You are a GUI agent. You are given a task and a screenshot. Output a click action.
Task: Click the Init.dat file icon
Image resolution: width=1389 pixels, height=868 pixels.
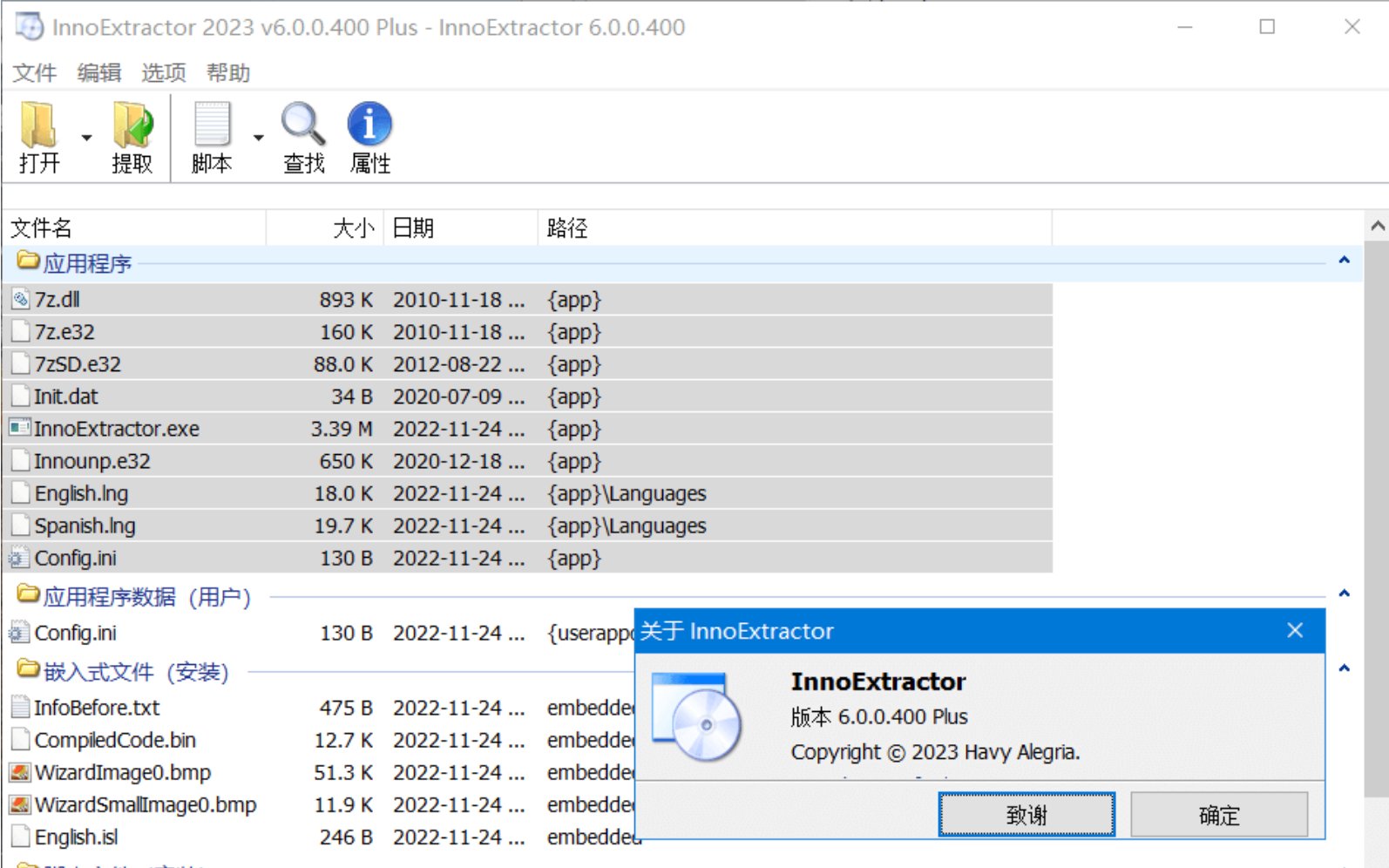[20, 397]
